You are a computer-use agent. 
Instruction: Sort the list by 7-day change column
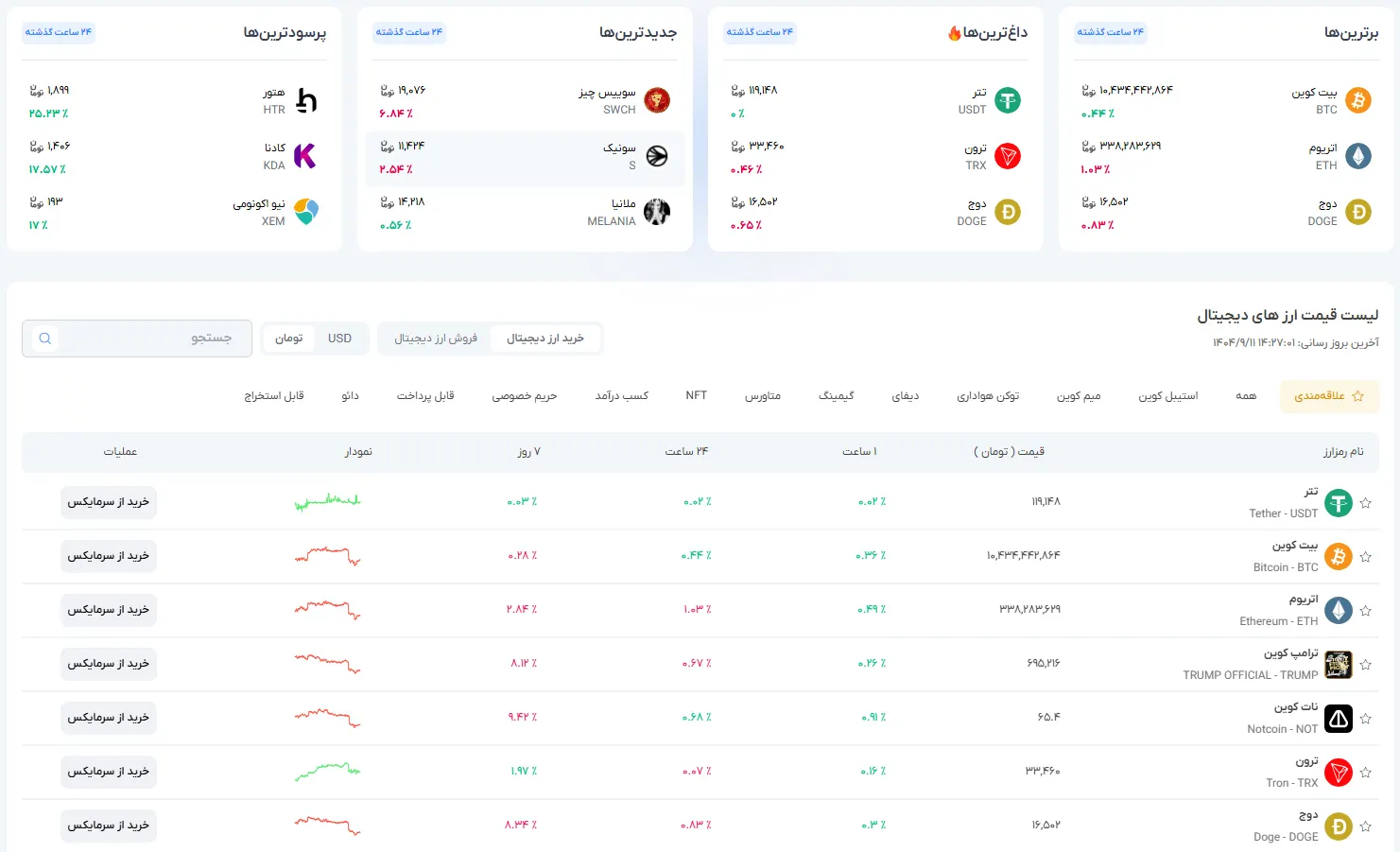[528, 452]
